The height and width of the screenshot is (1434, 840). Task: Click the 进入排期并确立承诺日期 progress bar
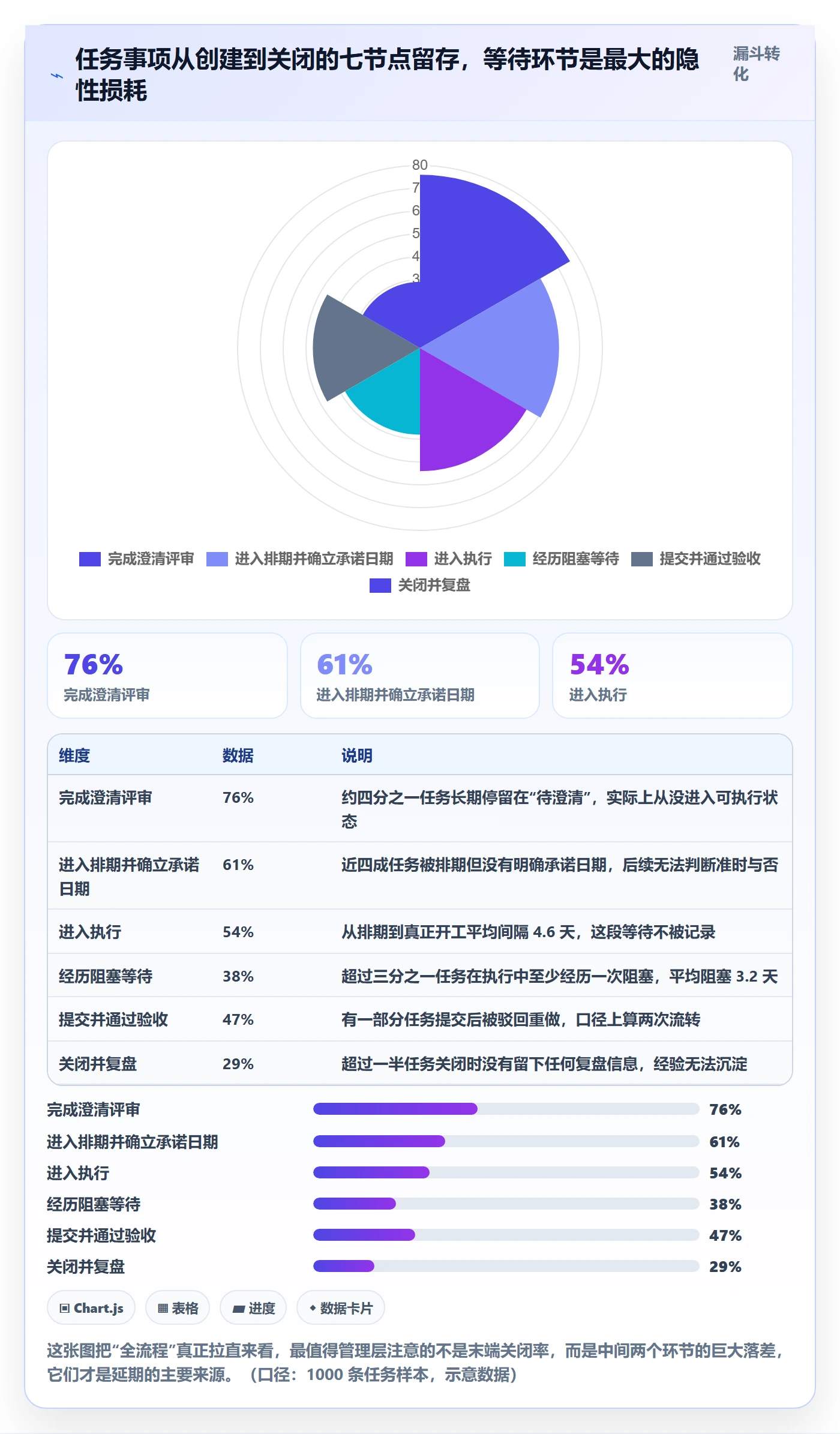[x=506, y=1141]
